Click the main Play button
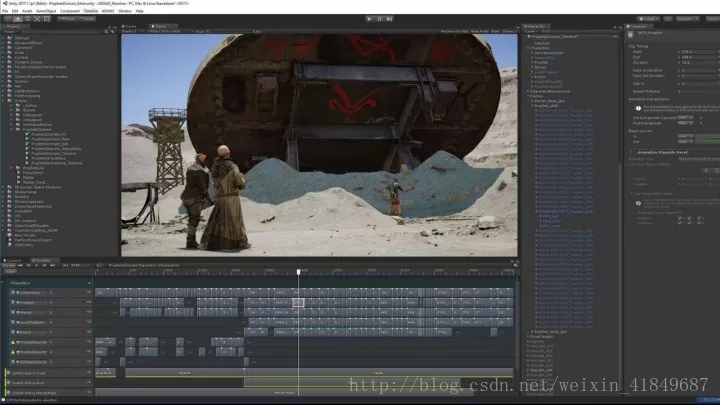The image size is (720, 405). click(x=369, y=19)
